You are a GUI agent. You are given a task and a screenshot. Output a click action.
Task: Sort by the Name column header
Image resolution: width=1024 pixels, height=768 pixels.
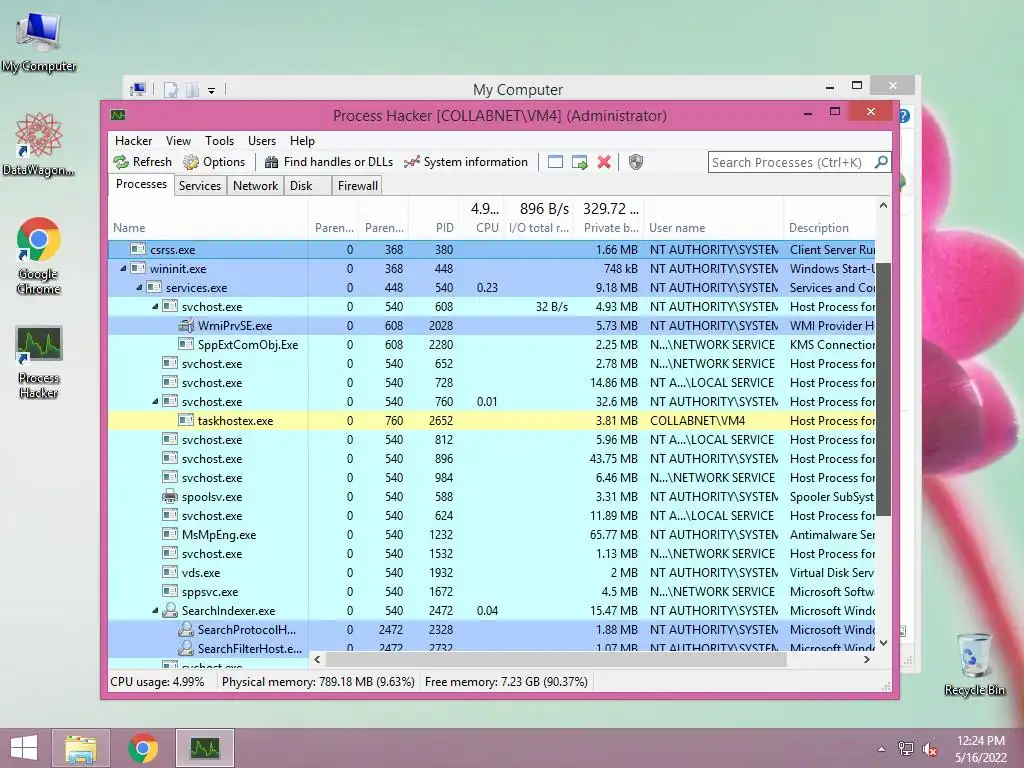click(x=208, y=228)
